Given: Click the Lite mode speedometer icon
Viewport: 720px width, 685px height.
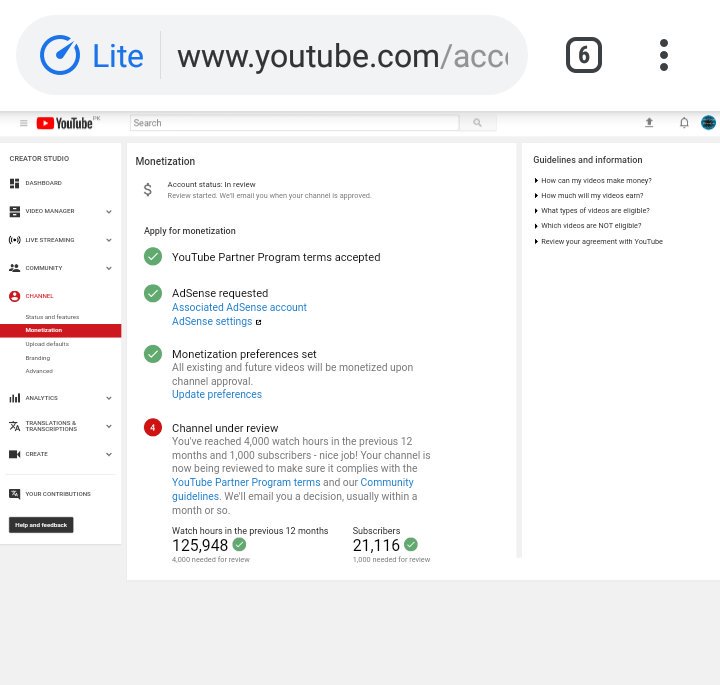Looking at the screenshot, I should click(60, 55).
